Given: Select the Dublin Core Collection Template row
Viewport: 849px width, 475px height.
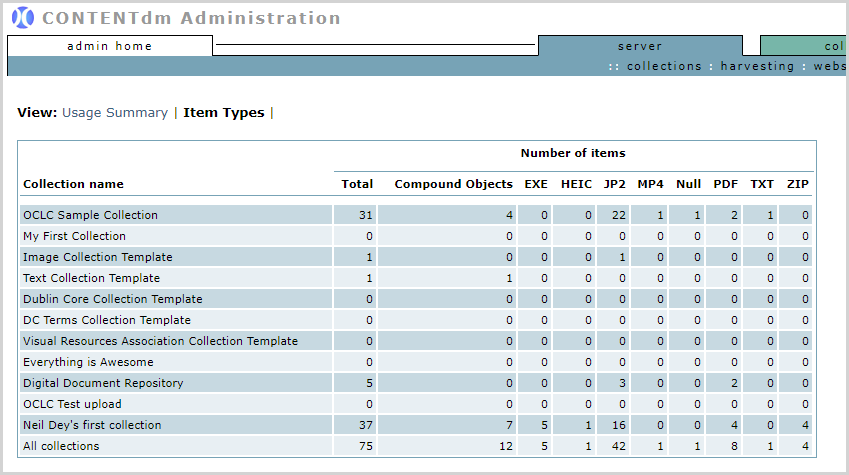Looking at the screenshot, I should [113, 299].
